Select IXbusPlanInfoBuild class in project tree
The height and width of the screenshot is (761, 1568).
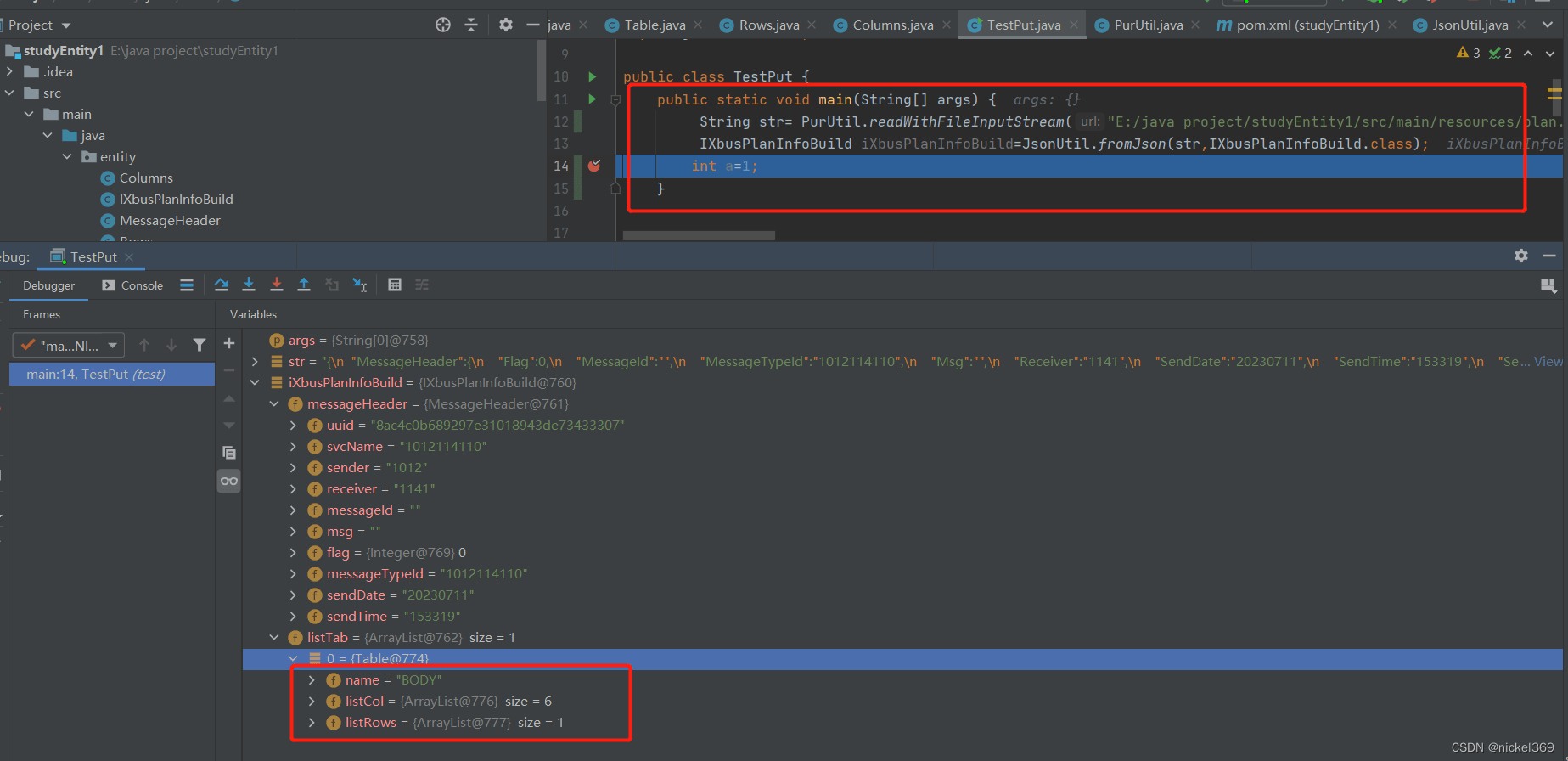click(x=176, y=200)
